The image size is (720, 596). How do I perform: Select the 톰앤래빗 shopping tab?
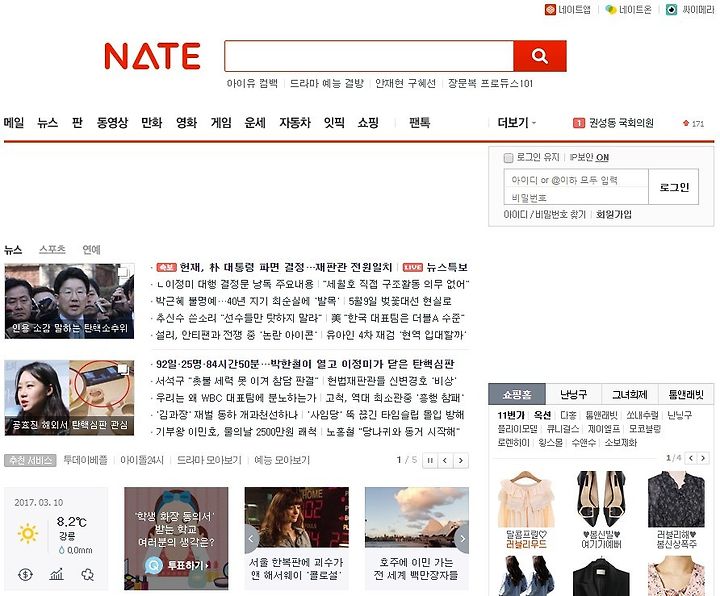coord(686,394)
